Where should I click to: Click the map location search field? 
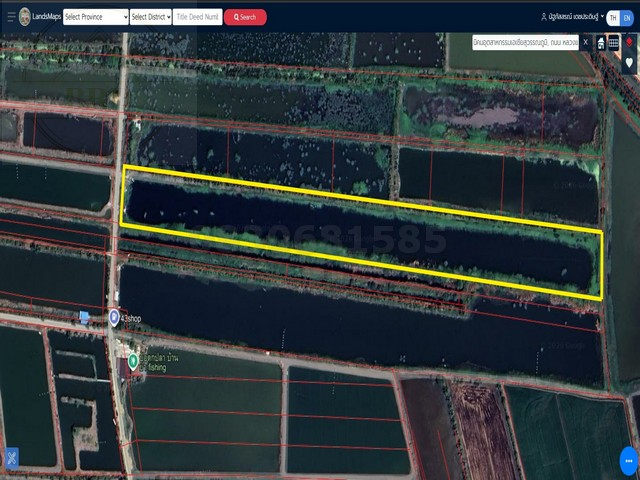tap(525, 43)
